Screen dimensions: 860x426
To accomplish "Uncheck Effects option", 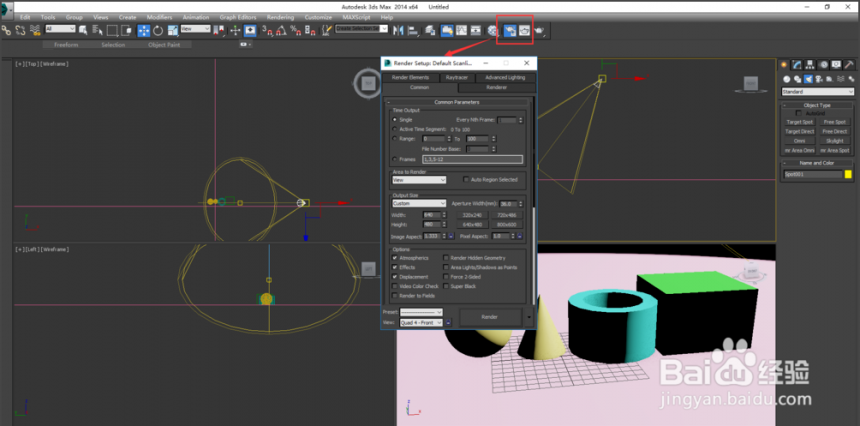I will coord(395,268).
